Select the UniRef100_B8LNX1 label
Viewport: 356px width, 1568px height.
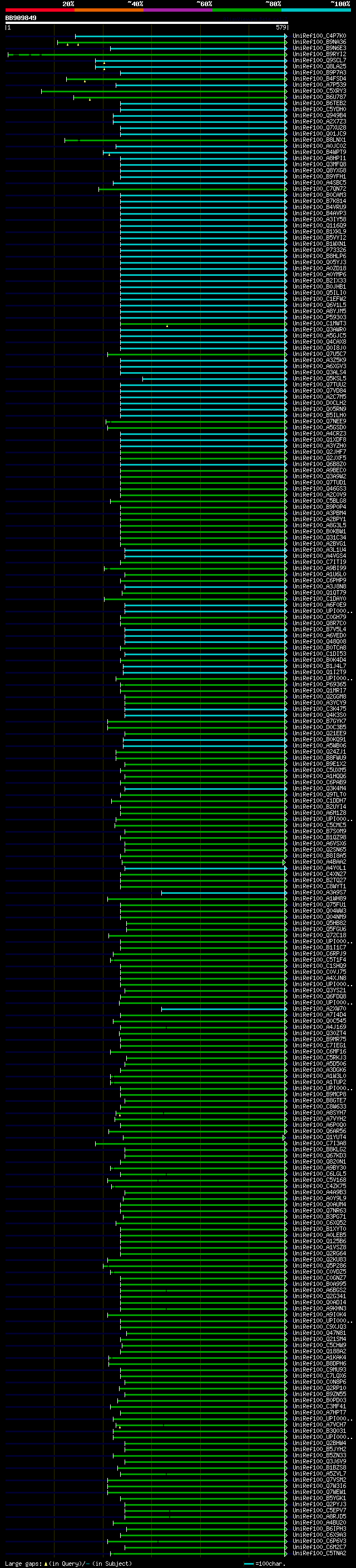click(x=319, y=140)
